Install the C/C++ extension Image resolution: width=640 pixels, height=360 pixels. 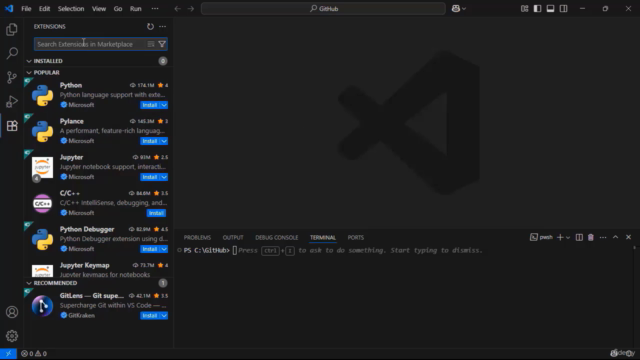click(x=156, y=213)
